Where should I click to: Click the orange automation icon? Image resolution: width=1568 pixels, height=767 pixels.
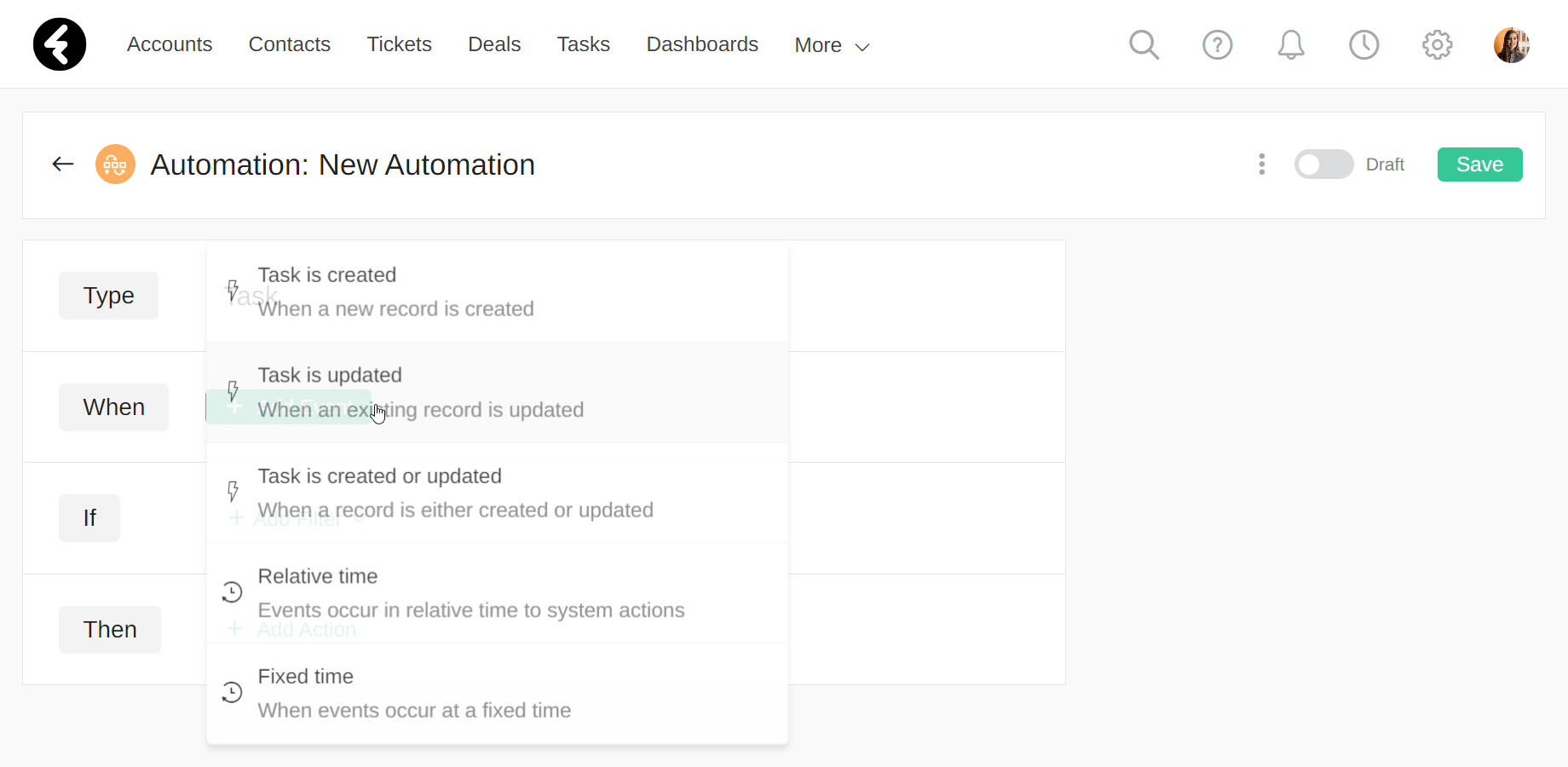(x=115, y=164)
